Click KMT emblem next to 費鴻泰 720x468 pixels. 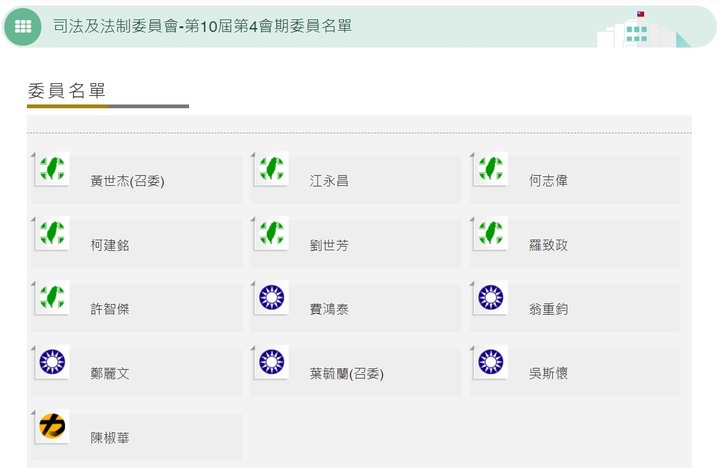tap(271, 297)
